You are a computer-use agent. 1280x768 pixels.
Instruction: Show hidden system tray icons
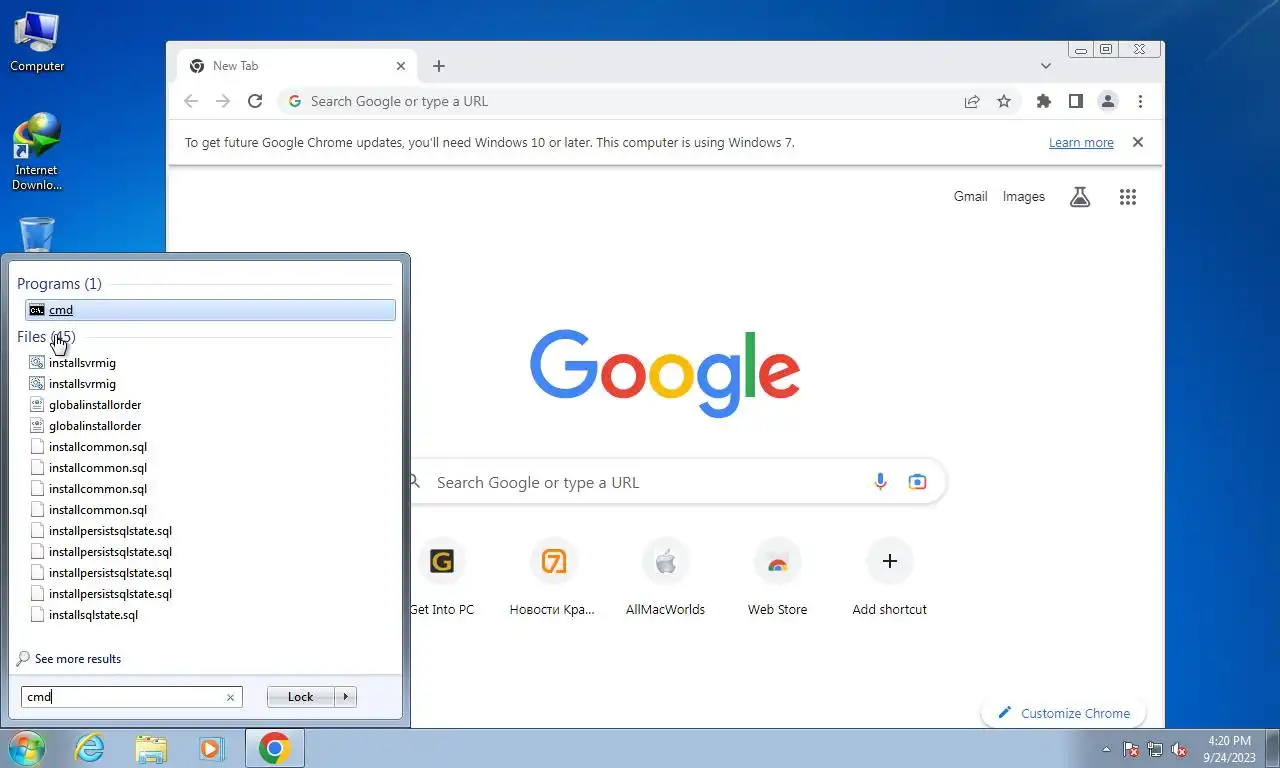point(1106,749)
